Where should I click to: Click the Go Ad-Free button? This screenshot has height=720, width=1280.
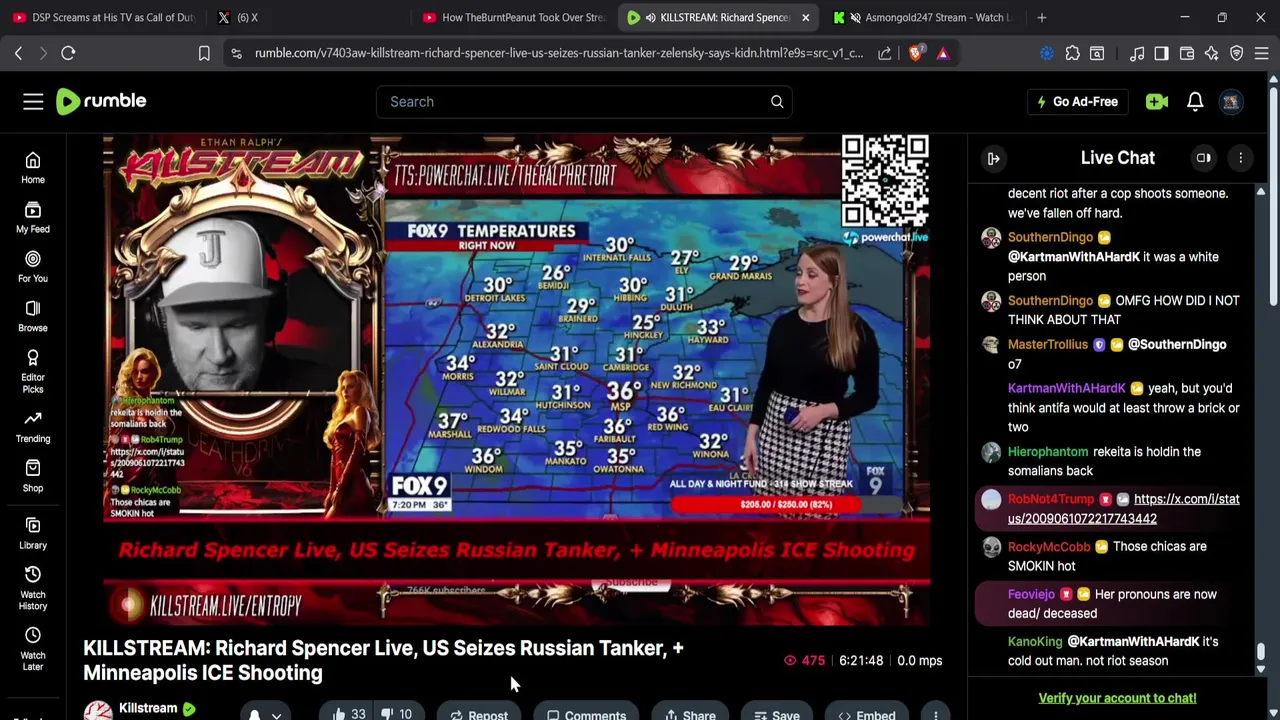click(1078, 101)
